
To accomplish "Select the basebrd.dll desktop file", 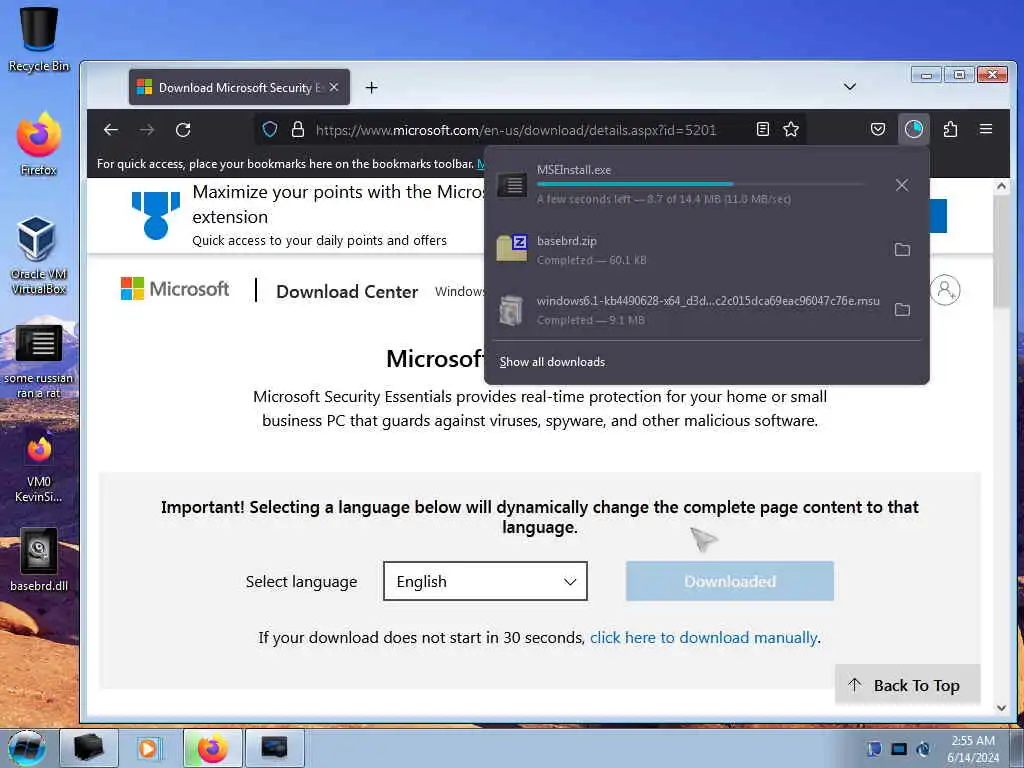I will tap(39, 559).
